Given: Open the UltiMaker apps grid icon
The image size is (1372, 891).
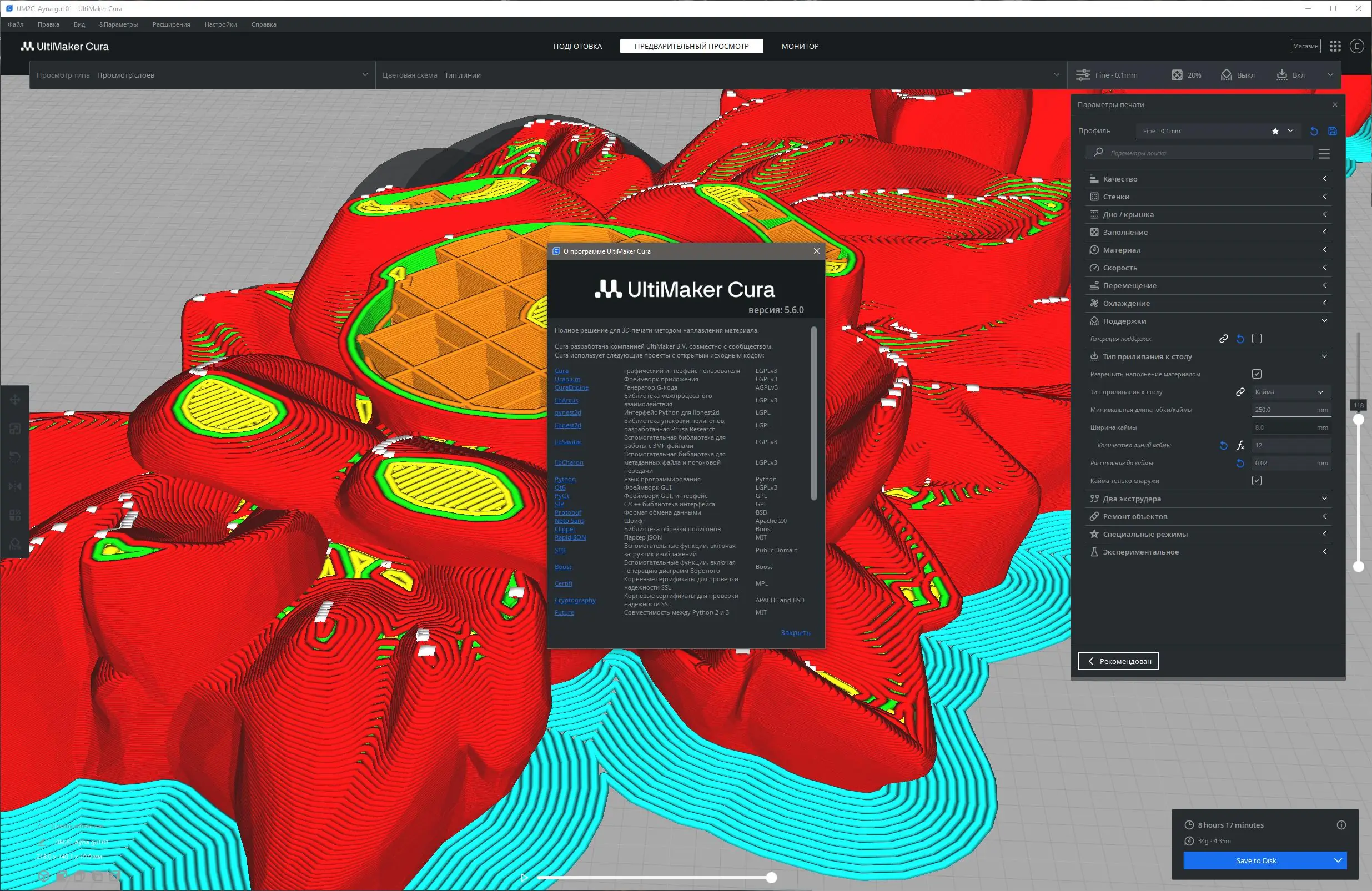Looking at the screenshot, I should point(1335,46).
